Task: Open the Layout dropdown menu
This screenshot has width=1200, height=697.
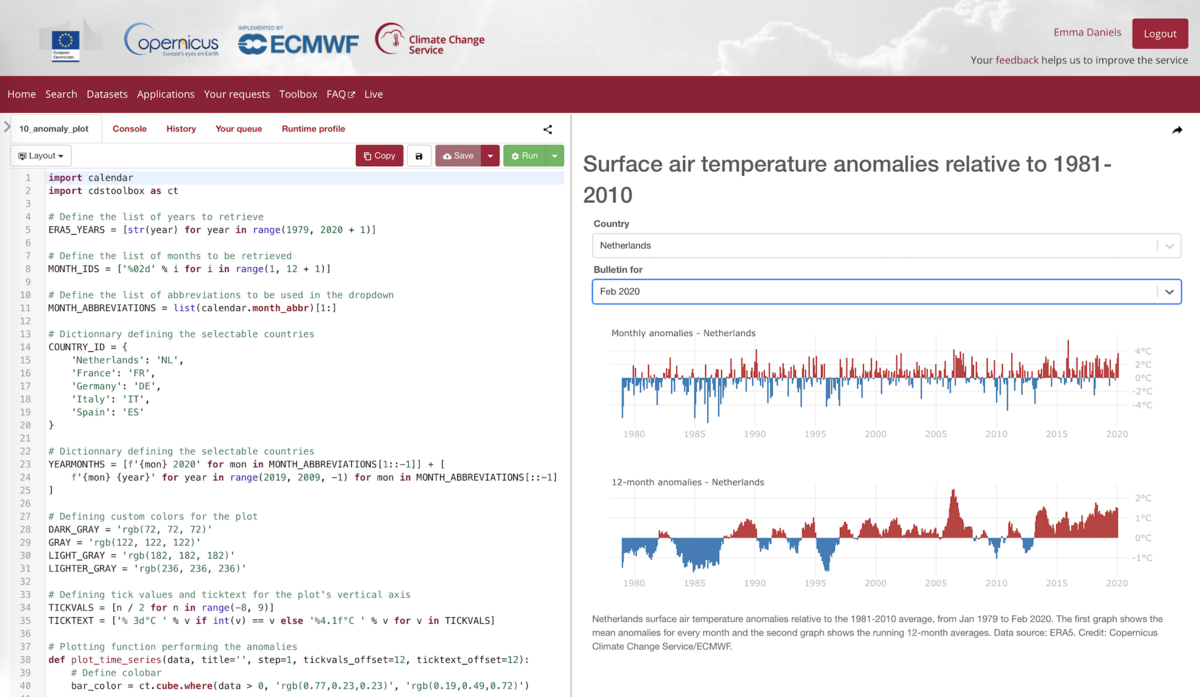Action: point(41,156)
